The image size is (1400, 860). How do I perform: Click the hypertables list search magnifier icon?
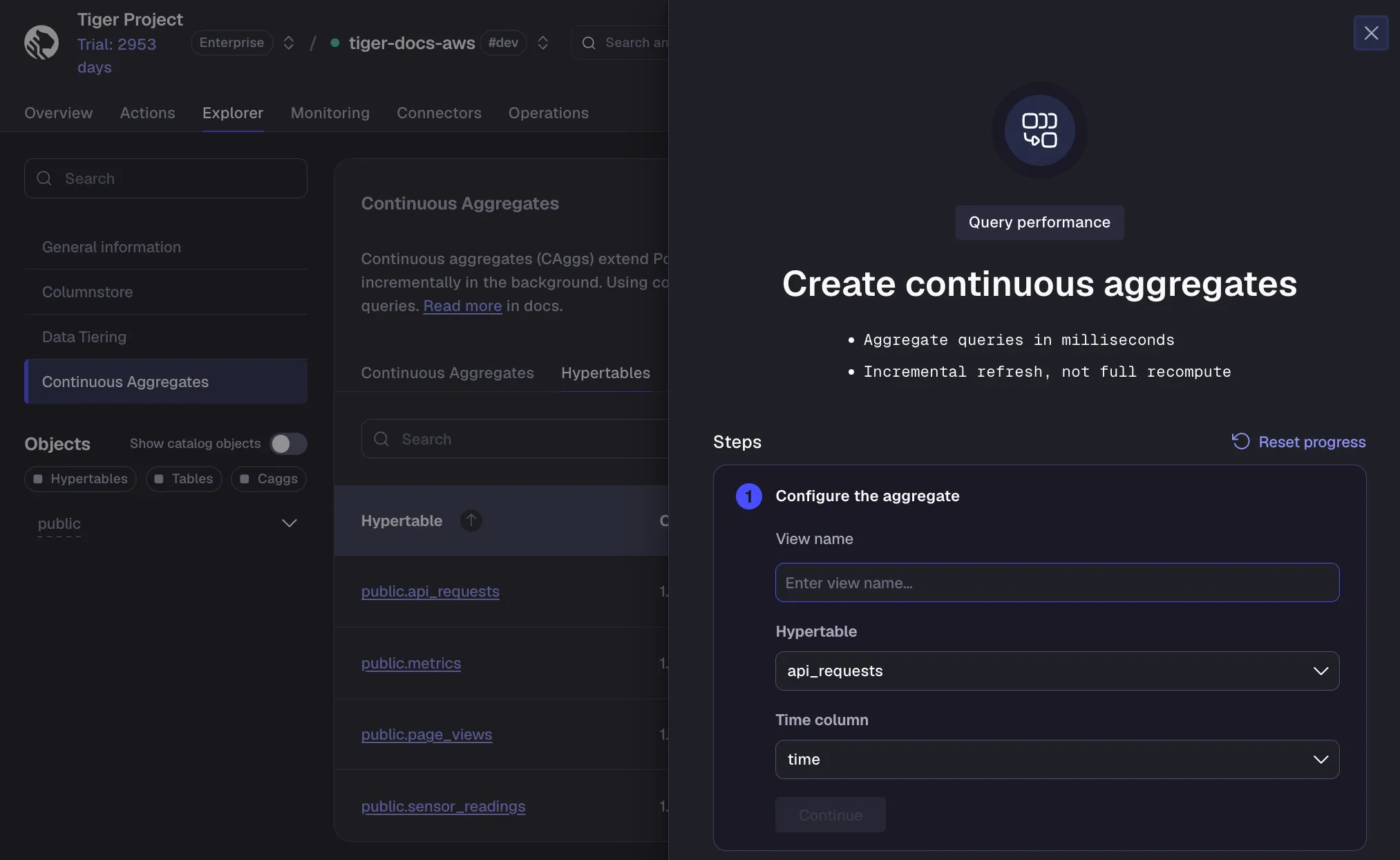(381, 439)
